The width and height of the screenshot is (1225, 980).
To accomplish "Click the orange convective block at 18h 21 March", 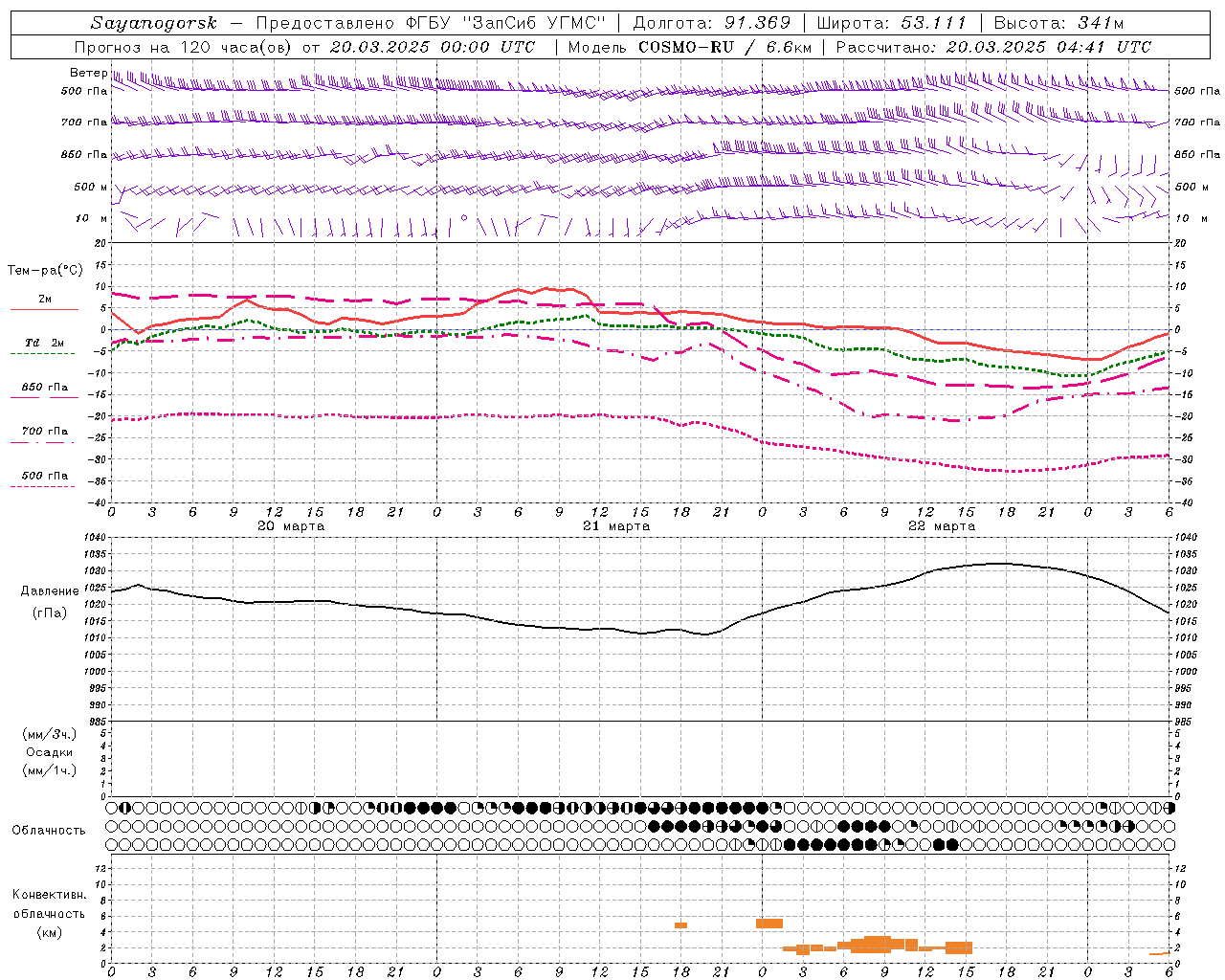I will click(680, 924).
